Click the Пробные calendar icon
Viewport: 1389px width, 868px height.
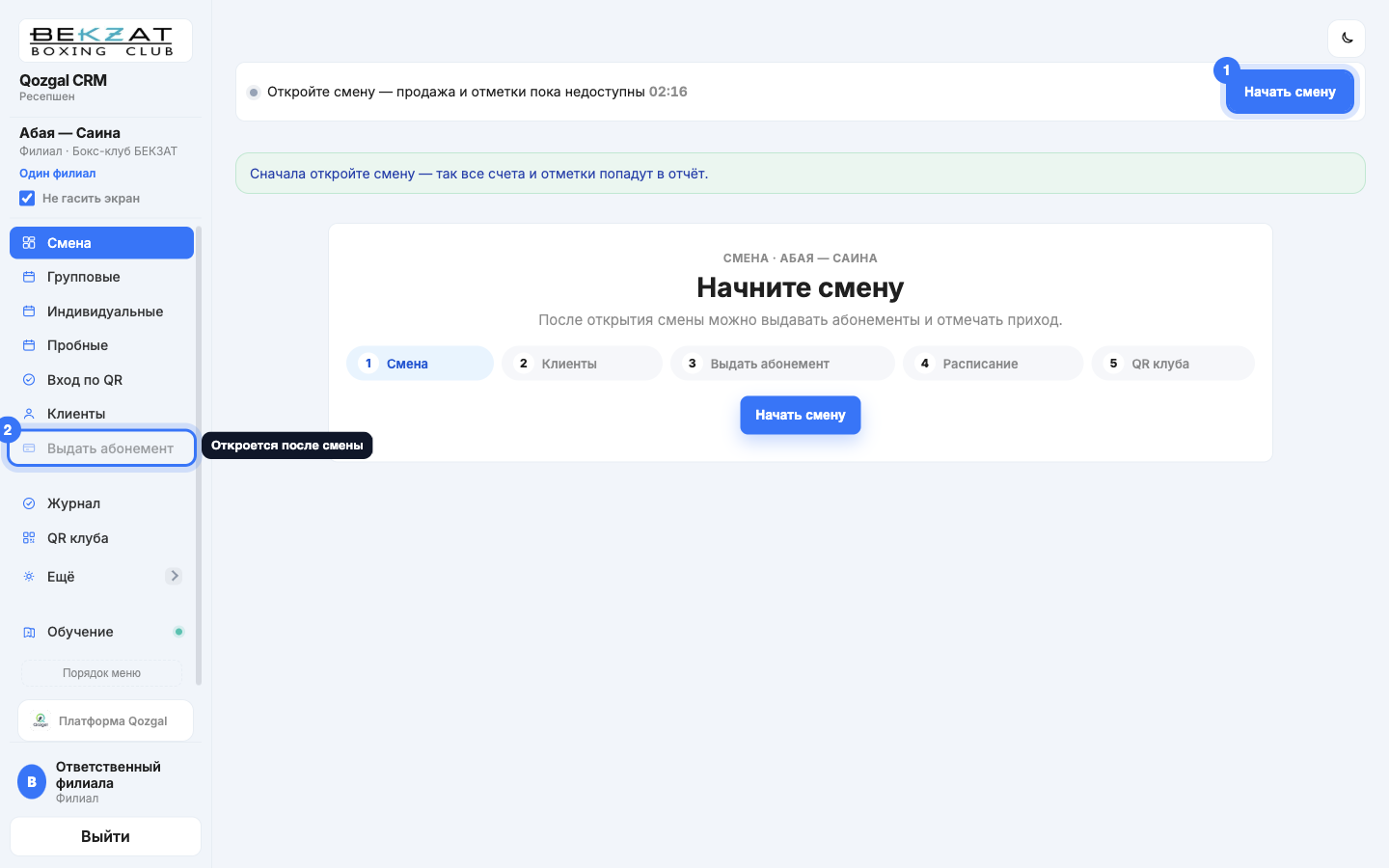(29, 345)
